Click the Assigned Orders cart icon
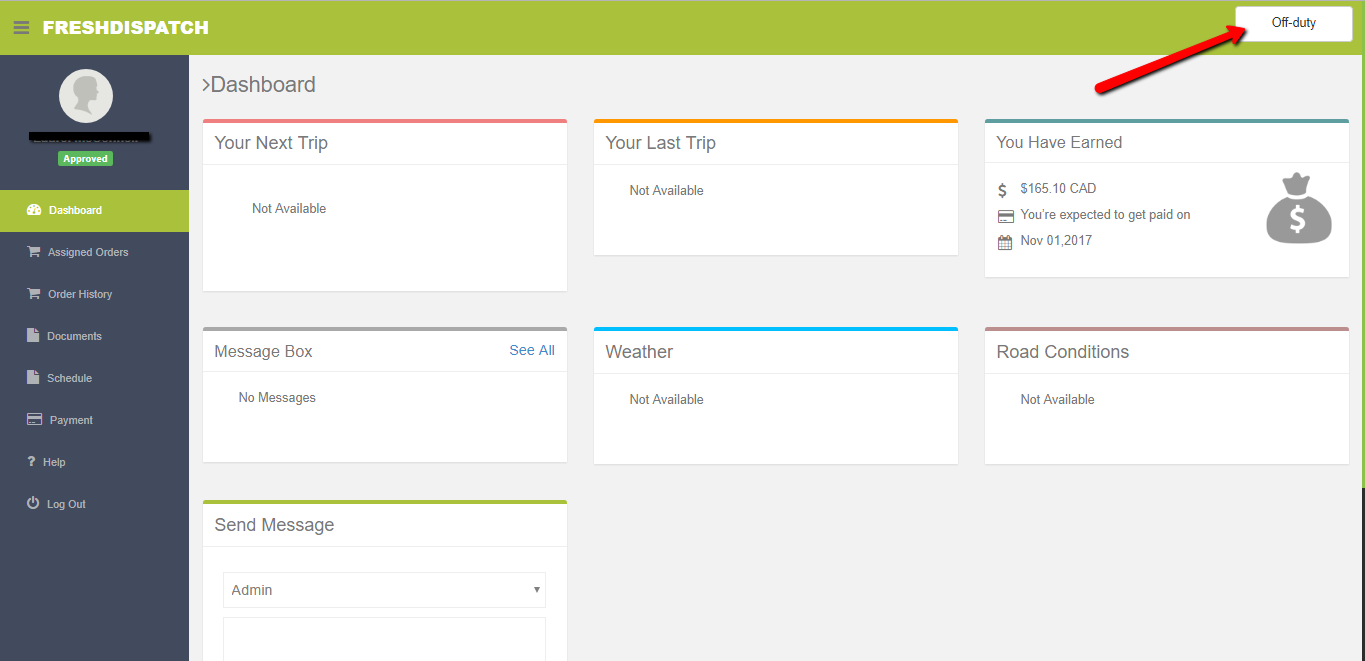The width and height of the screenshot is (1365, 661). (34, 252)
